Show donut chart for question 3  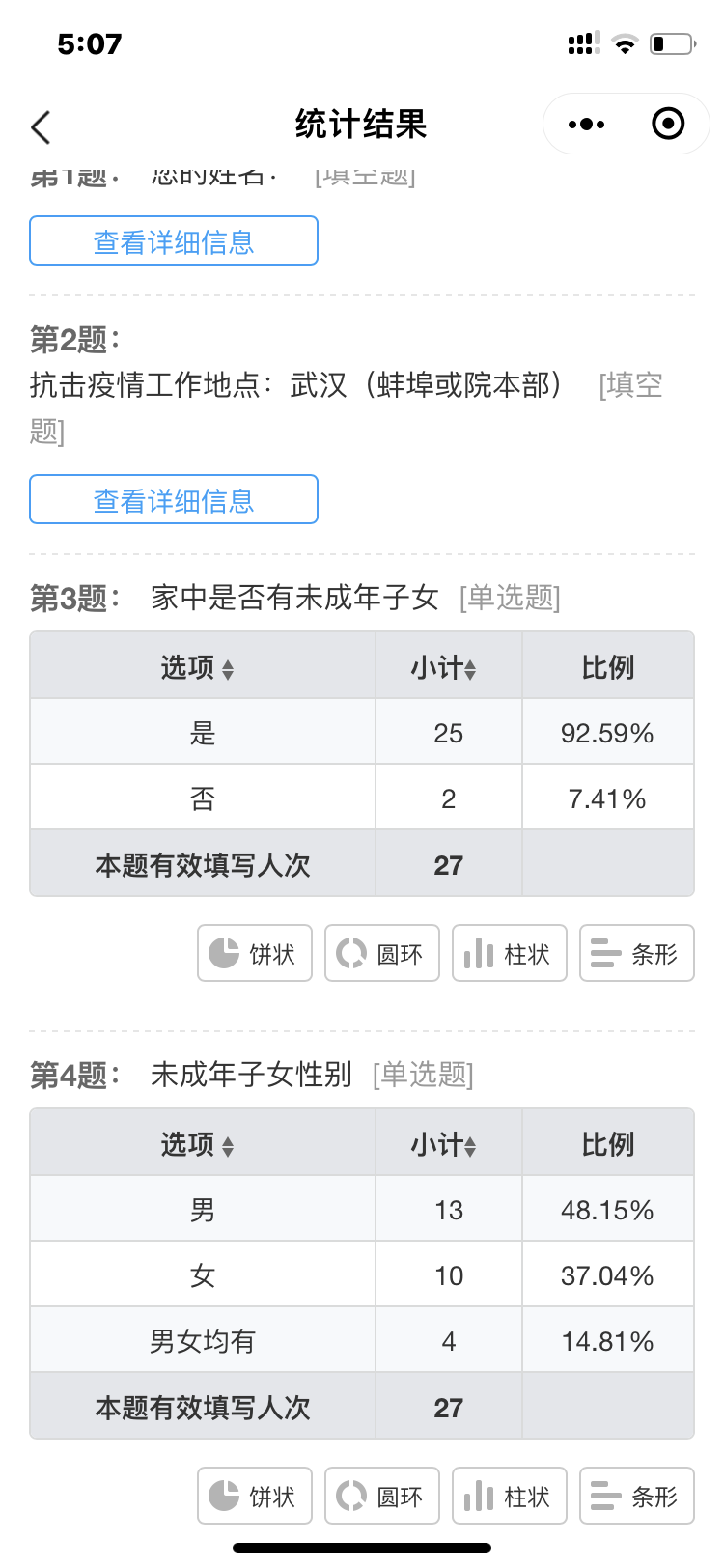click(x=382, y=954)
